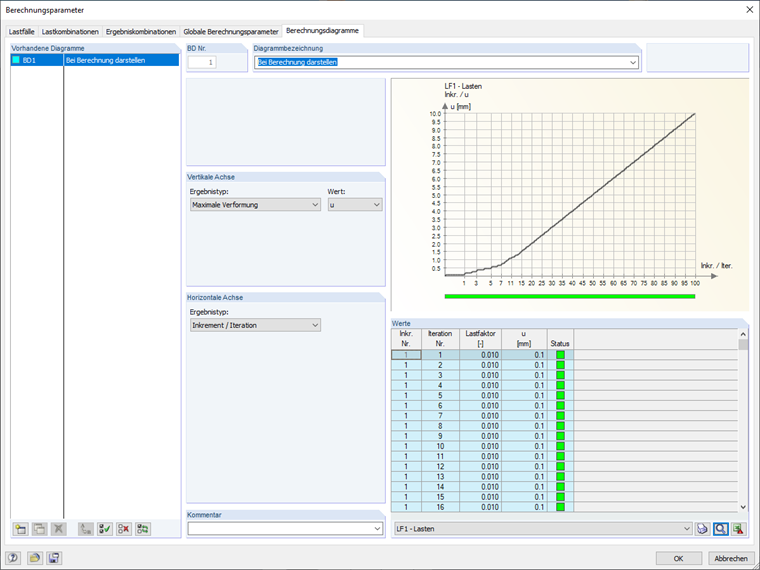Select the Iteration Nr. cell showing 6
The width and height of the screenshot is (760, 570).
(440, 406)
